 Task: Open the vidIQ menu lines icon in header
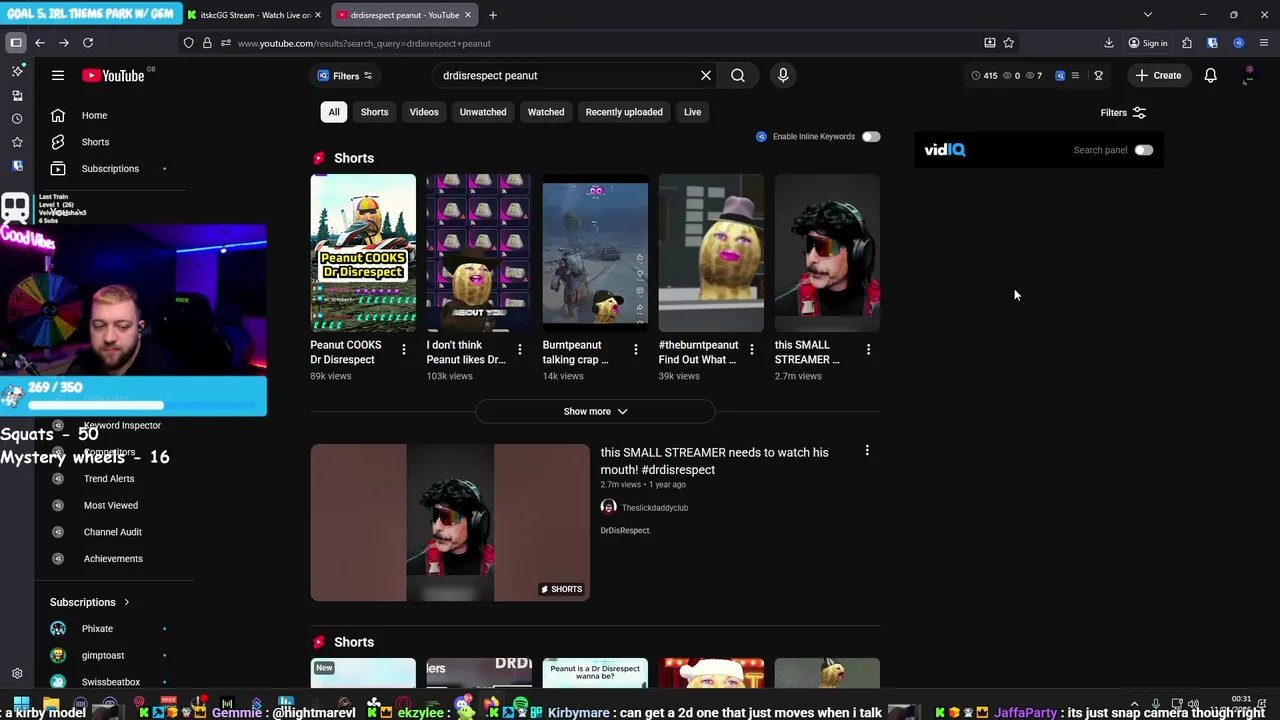(x=1075, y=75)
